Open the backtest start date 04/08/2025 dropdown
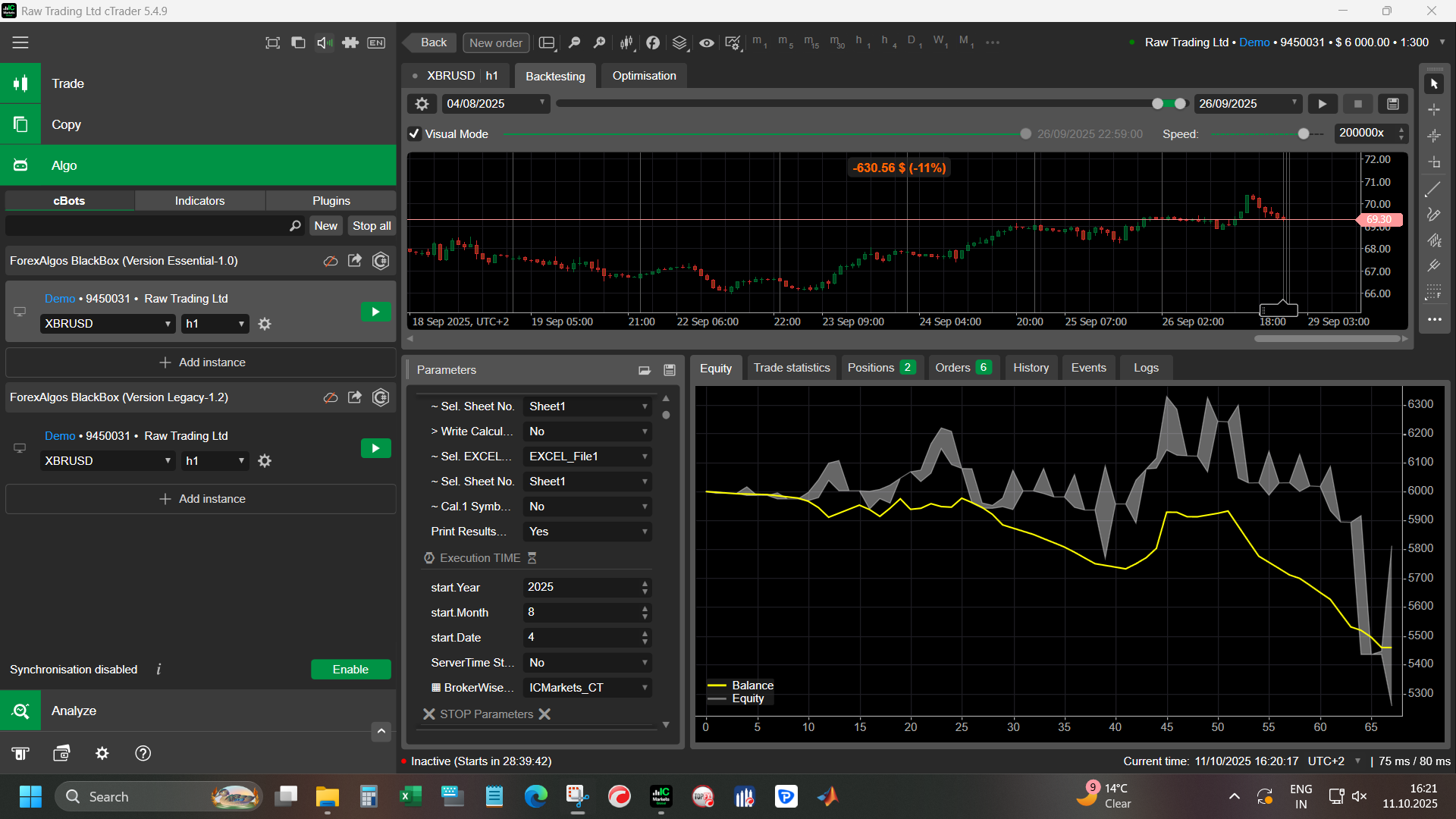Image resolution: width=1456 pixels, height=819 pixels. 496,104
